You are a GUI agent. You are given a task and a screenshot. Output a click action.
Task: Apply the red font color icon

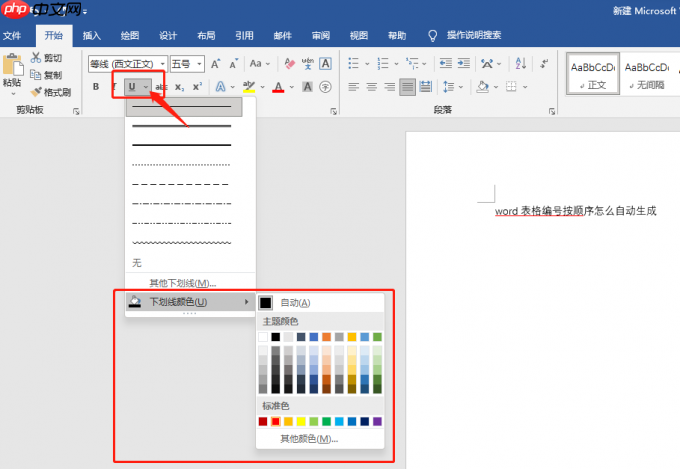tap(278, 87)
